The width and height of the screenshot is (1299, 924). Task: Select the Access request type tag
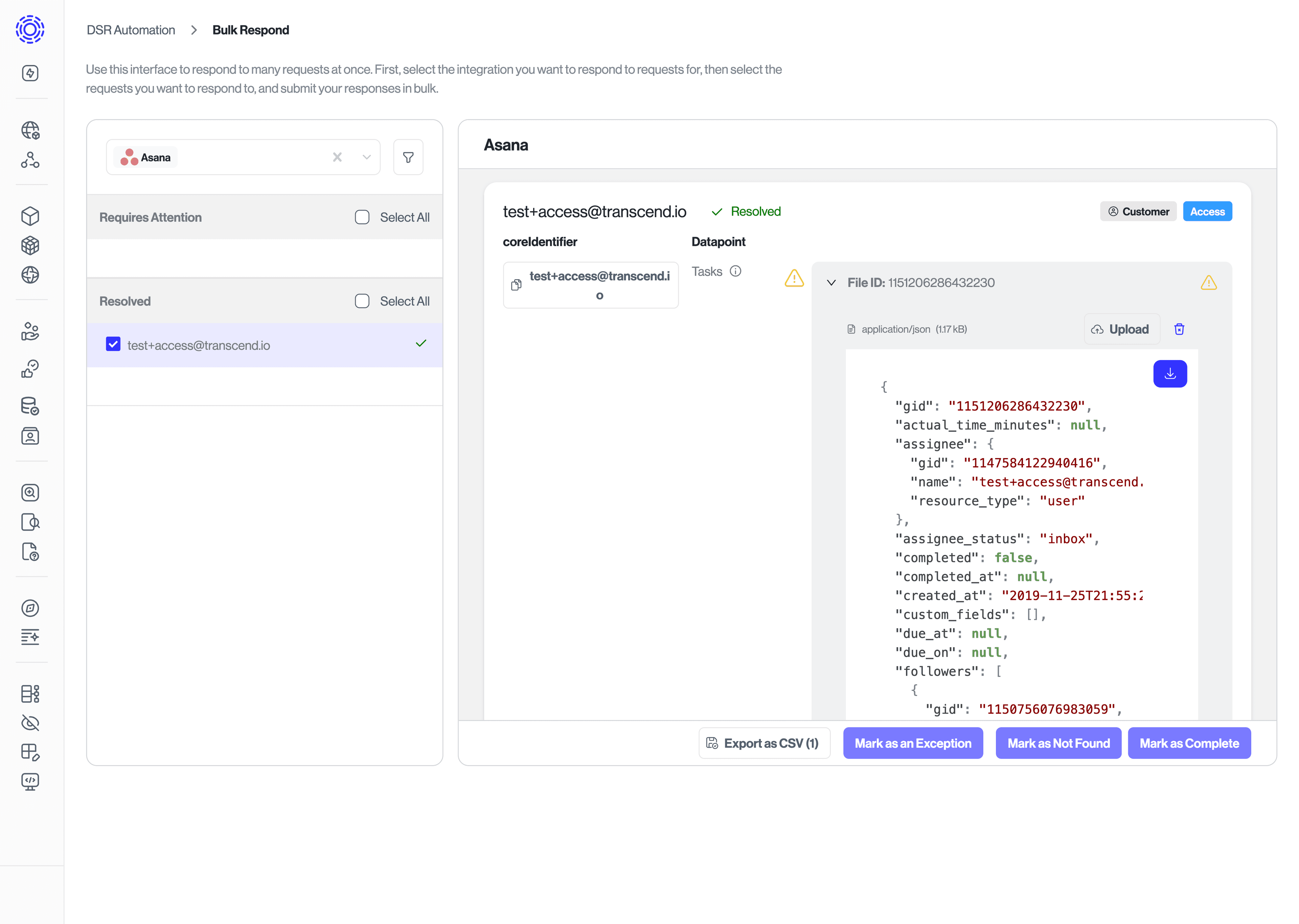(1207, 211)
